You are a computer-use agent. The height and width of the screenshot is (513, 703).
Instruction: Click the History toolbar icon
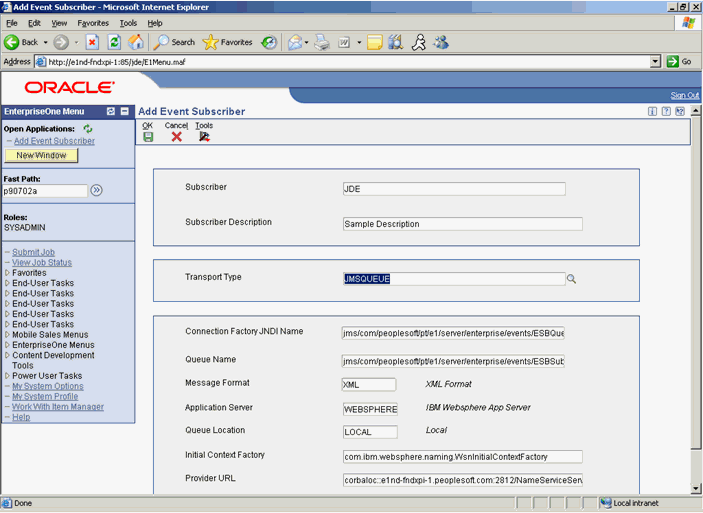point(269,43)
